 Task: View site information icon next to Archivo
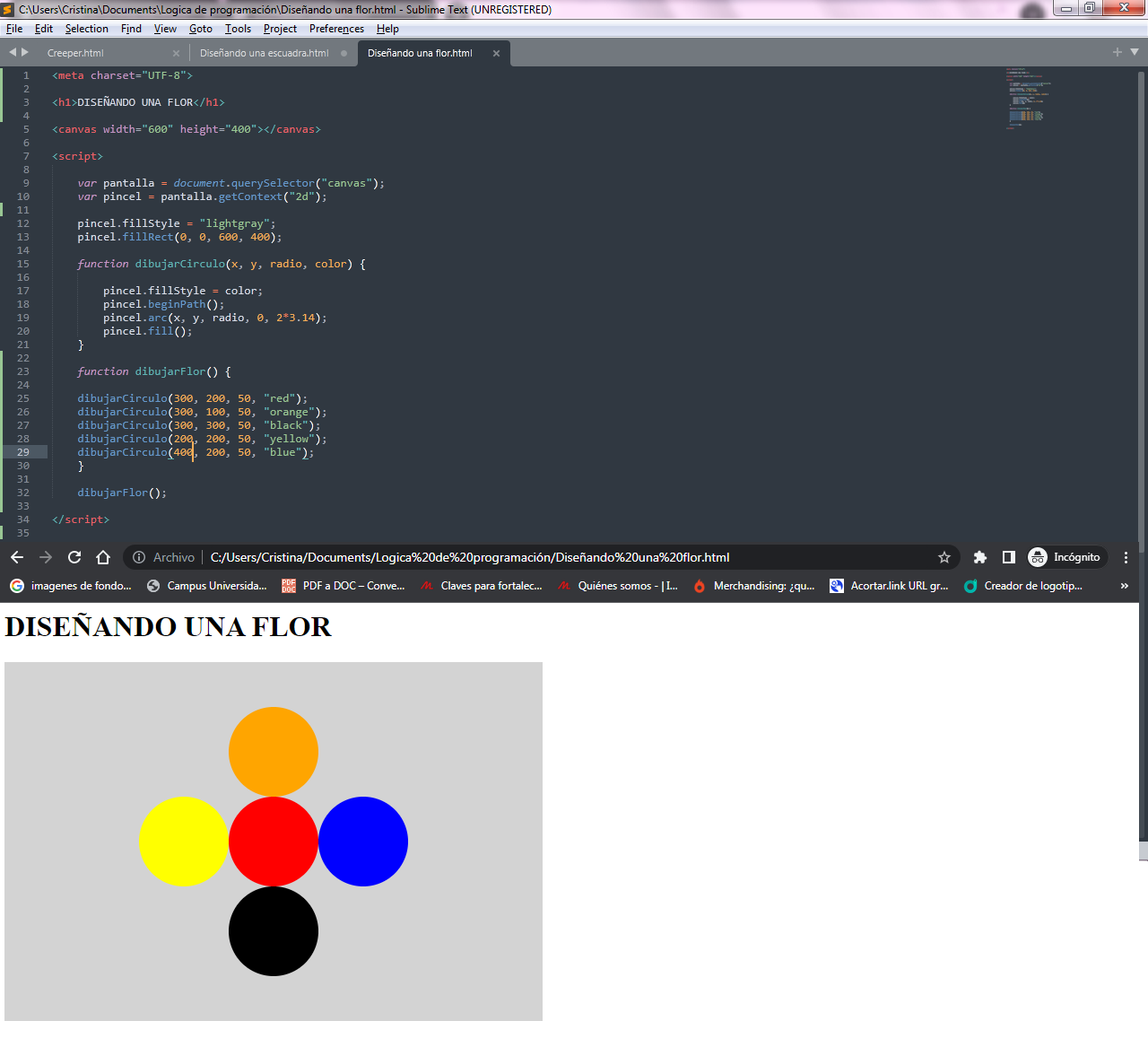click(139, 557)
